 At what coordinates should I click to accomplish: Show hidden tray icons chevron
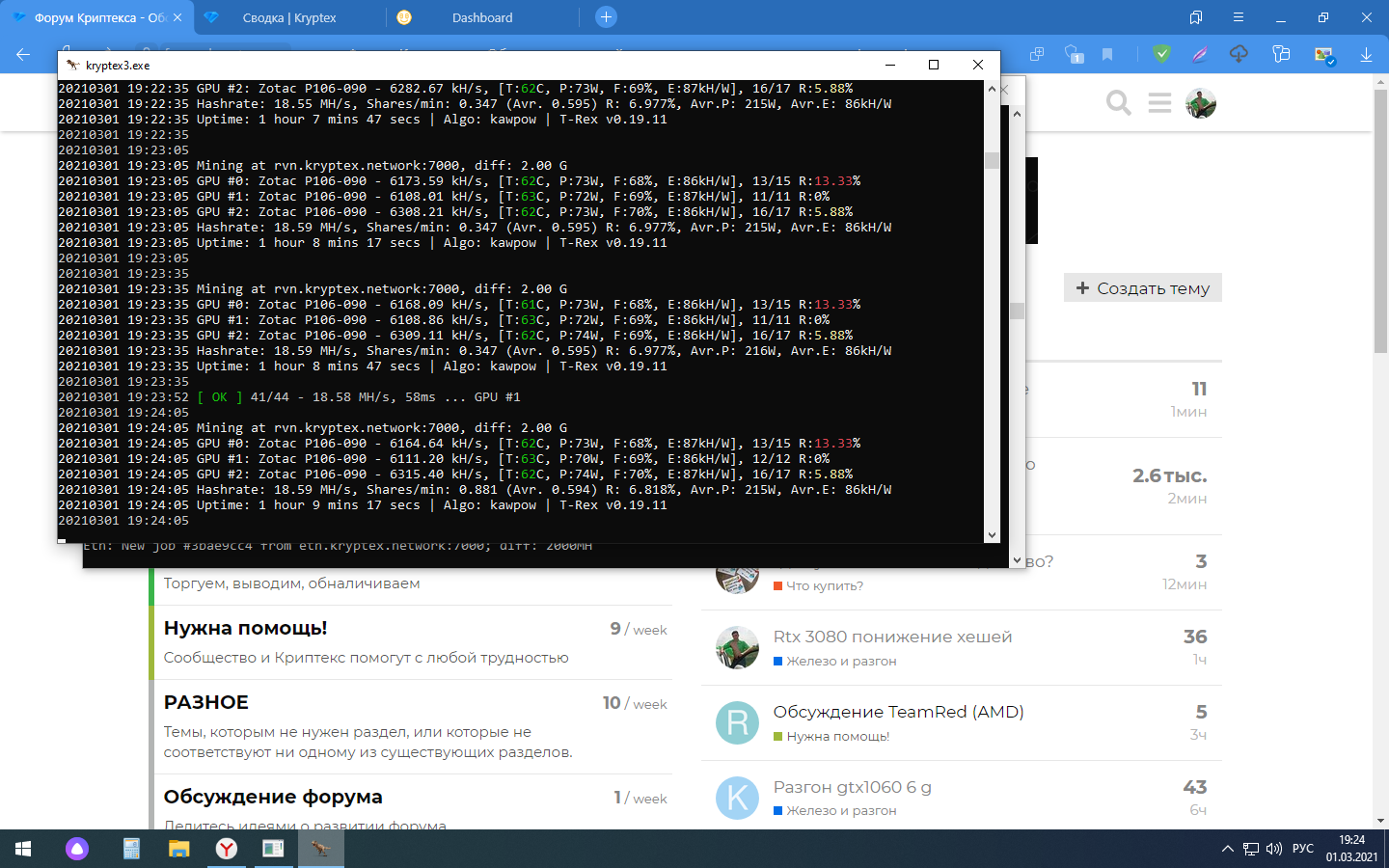pyautogui.click(x=1227, y=849)
